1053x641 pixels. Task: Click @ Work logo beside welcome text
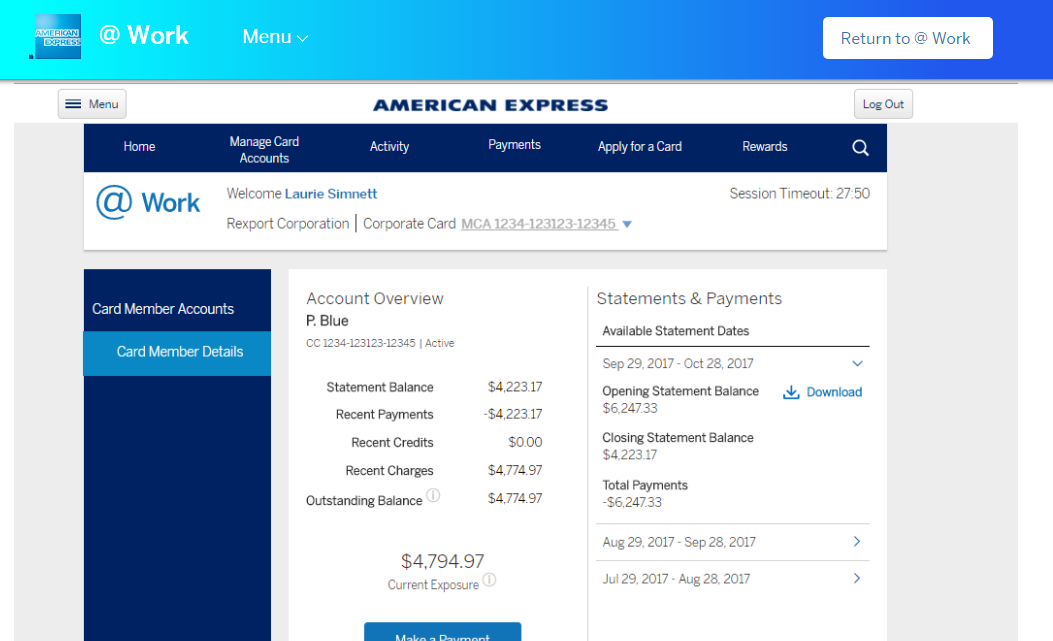pyautogui.click(x=148, y=202)
